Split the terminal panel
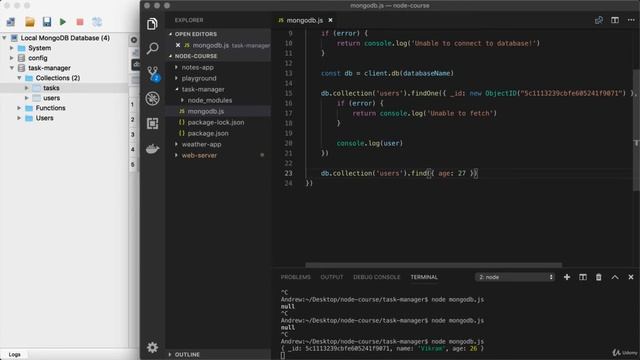The height and width of the screenshot is (360, 640). coord(582,277)
